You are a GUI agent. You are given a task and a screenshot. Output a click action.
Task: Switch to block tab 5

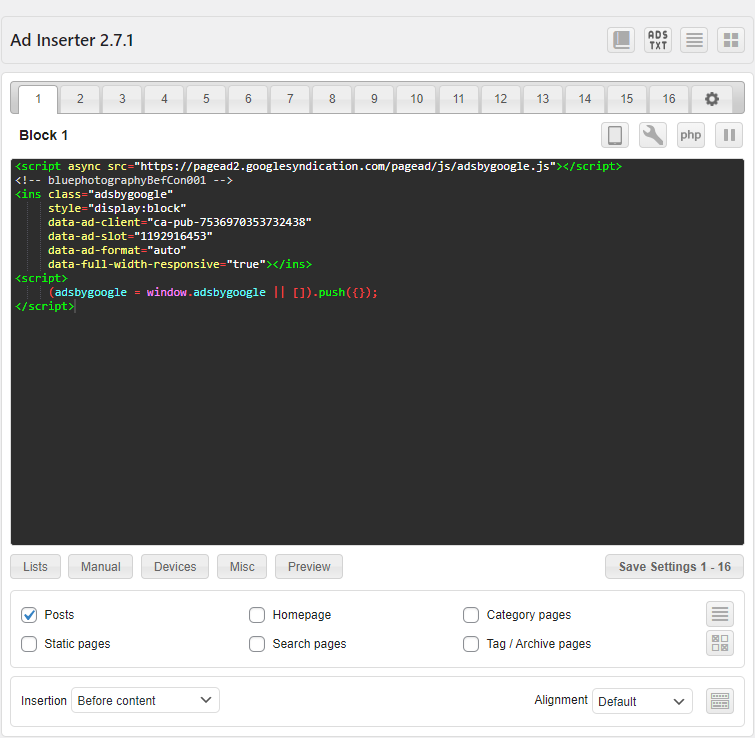coord(206,99)
